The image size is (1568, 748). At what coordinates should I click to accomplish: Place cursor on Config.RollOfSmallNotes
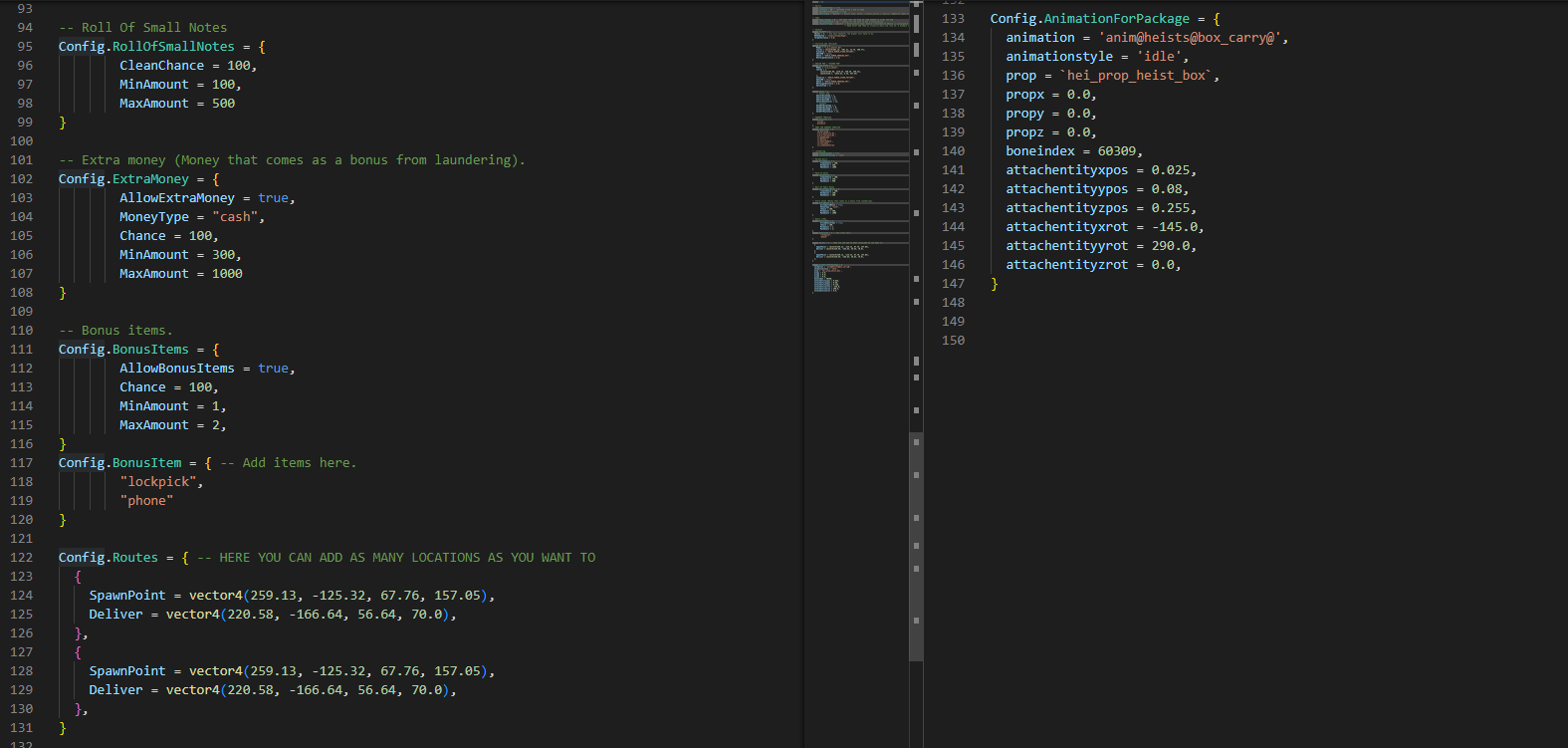[x=146, y=47]
